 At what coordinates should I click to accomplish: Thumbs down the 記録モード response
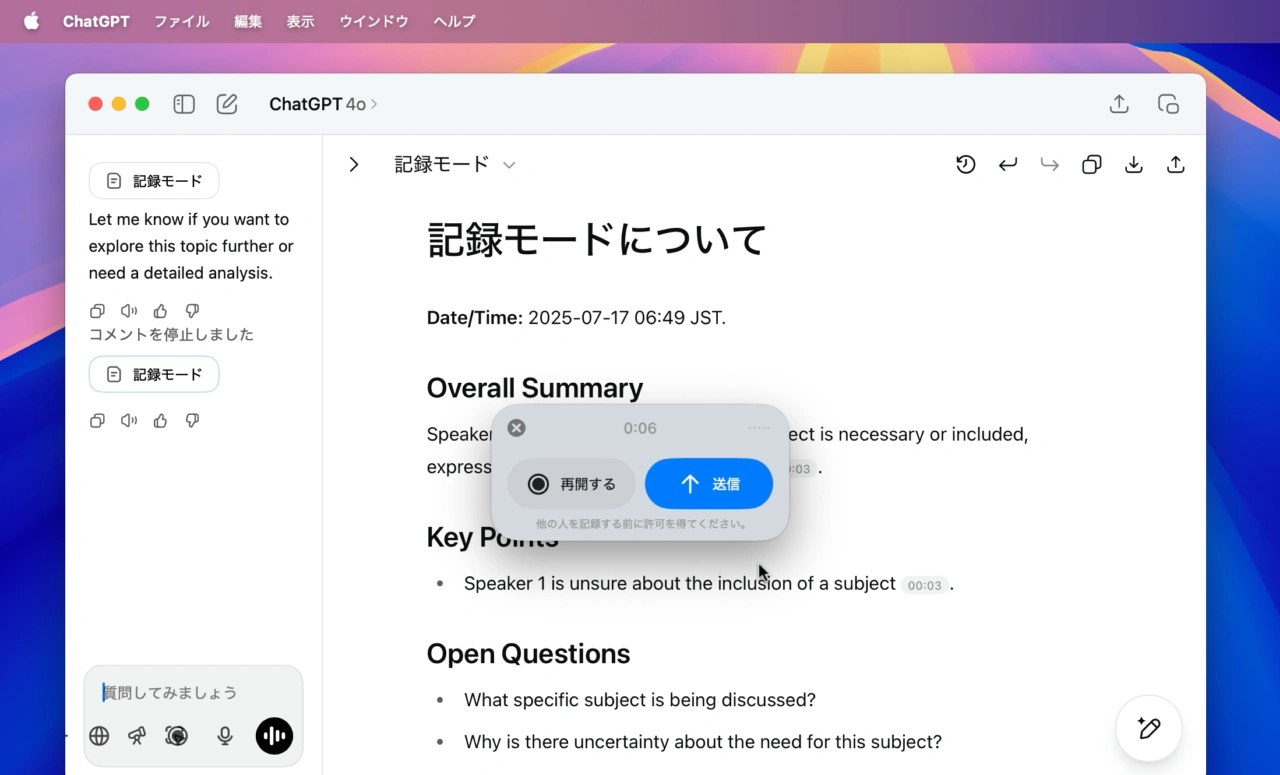[192, 420]
